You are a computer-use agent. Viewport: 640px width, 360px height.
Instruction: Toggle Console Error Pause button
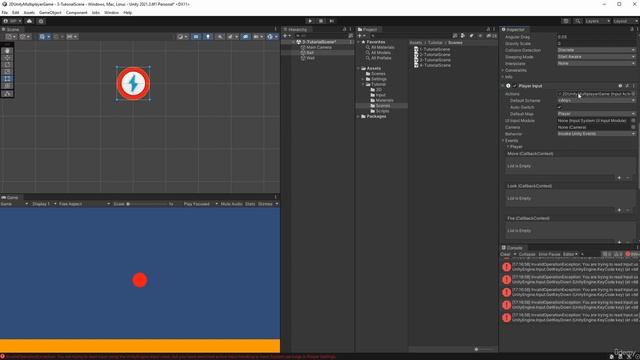pyautogui.click(x=549, y=254)
